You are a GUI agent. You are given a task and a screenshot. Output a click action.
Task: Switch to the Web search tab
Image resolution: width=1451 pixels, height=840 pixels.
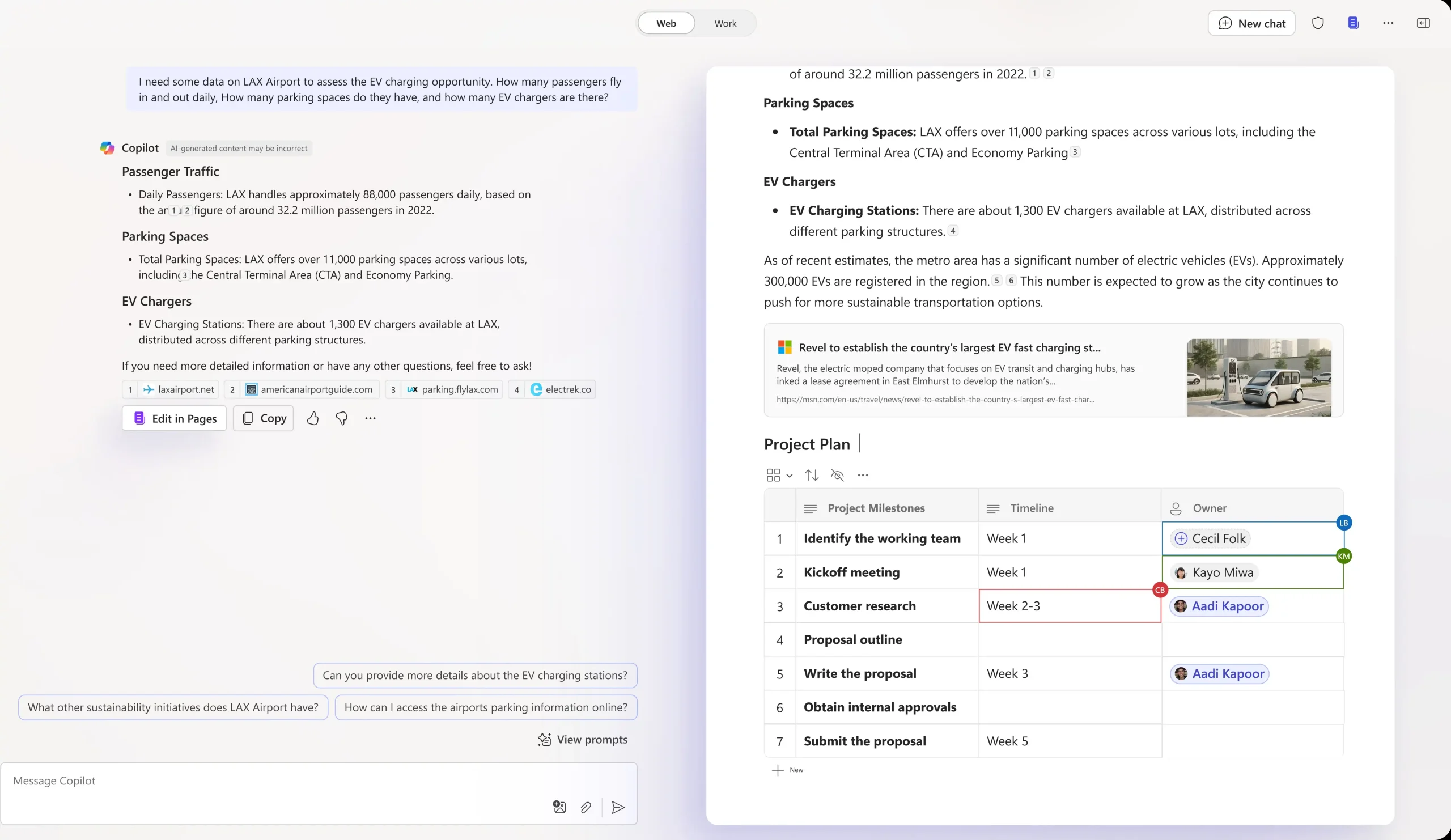665,22
